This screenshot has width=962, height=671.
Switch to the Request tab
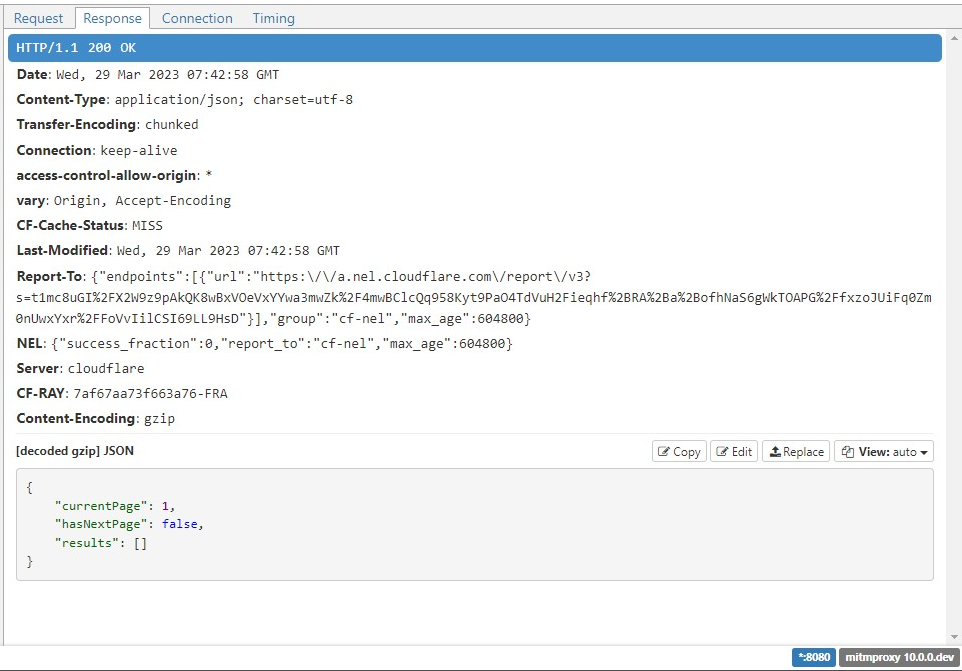click(x=38, y=18)
